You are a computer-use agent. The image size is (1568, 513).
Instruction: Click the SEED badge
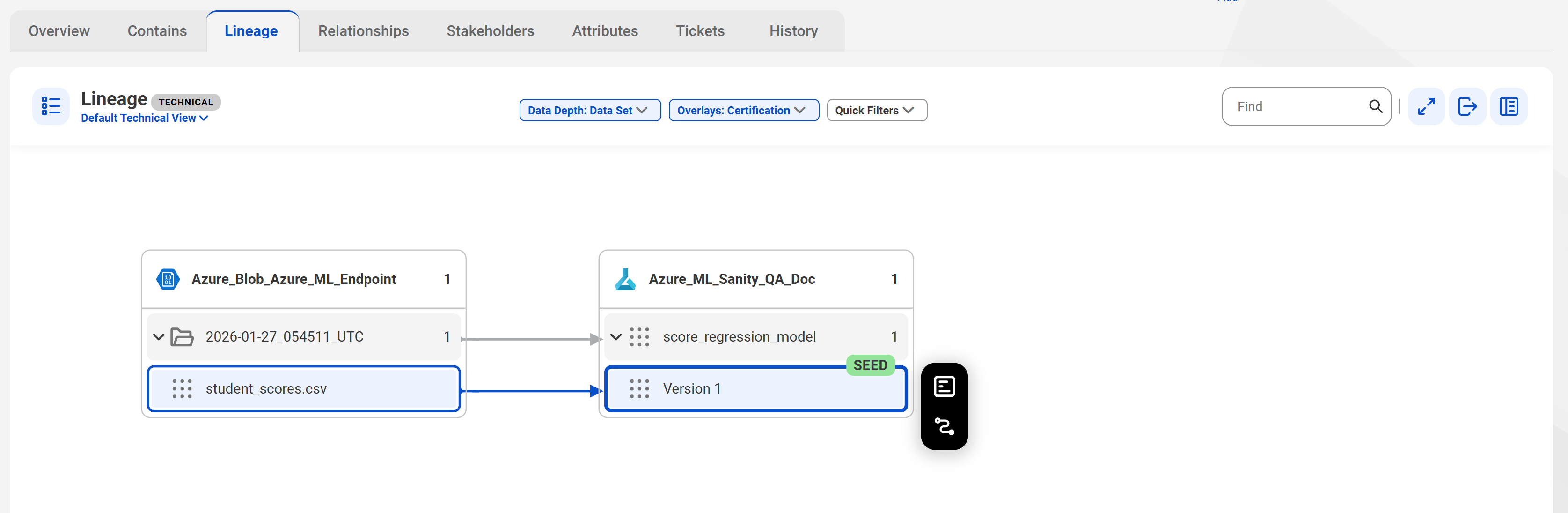[871, 365]
